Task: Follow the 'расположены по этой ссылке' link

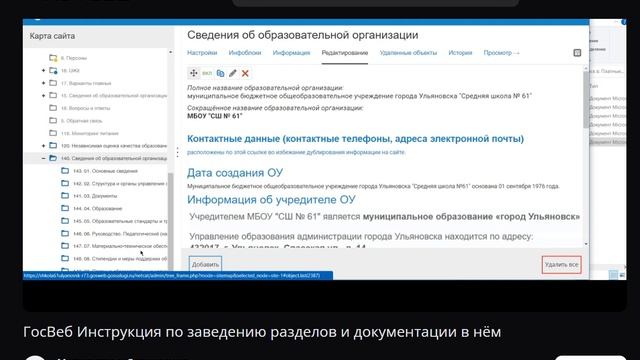Action: pyautogui.click(x=296, y=152)
